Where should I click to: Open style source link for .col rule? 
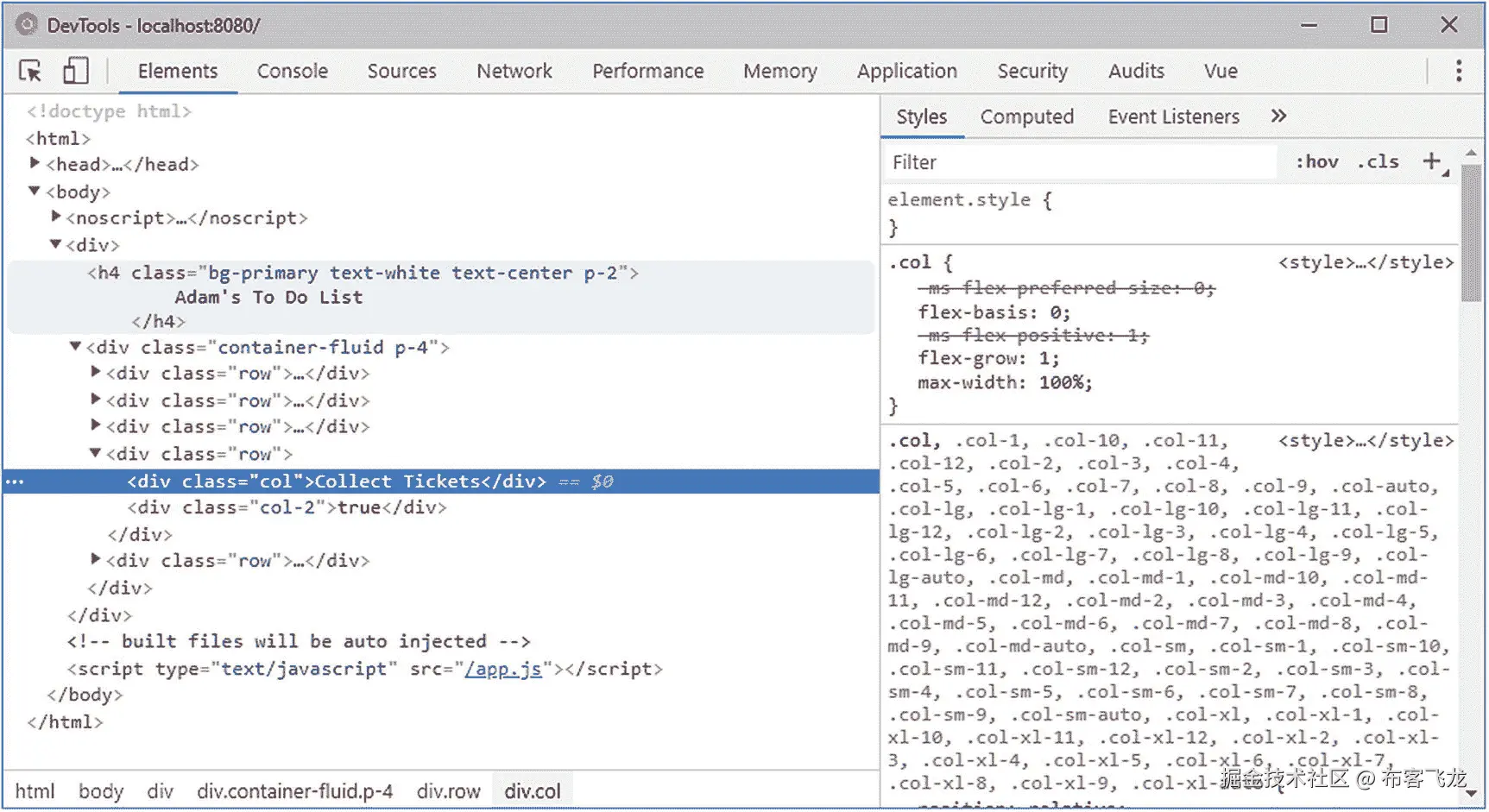(x=1366, y=262)
